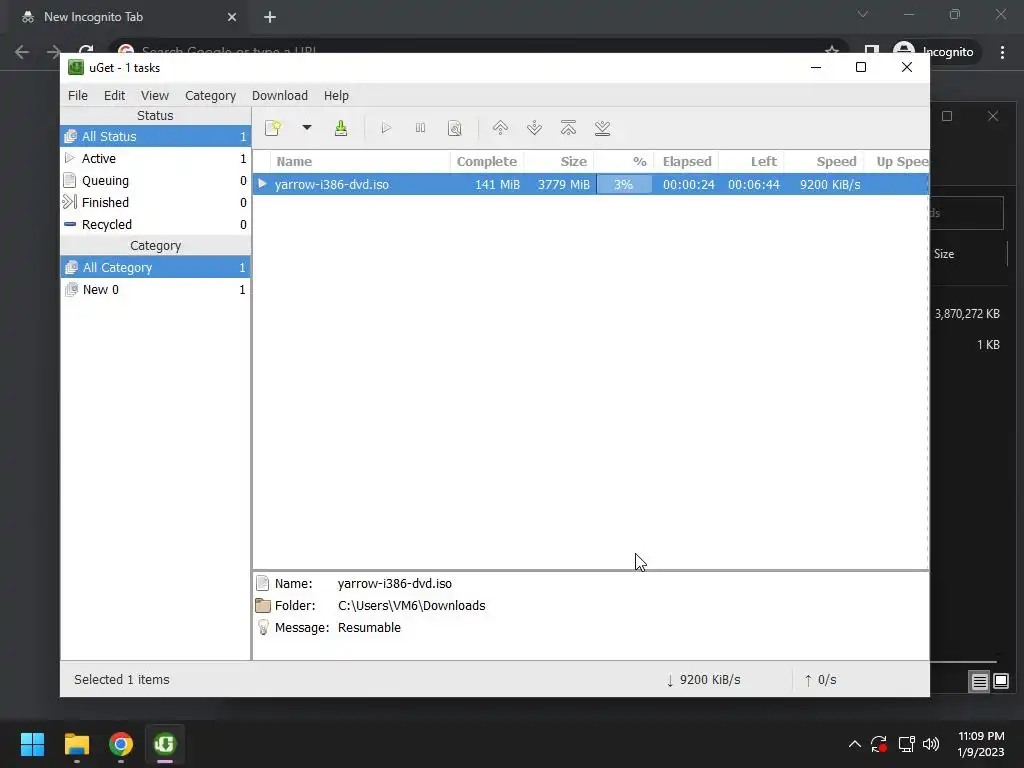This screenshot has height=768, width=1024.
Task: Open Chrome's three-dot menu
Action: 1002,52
